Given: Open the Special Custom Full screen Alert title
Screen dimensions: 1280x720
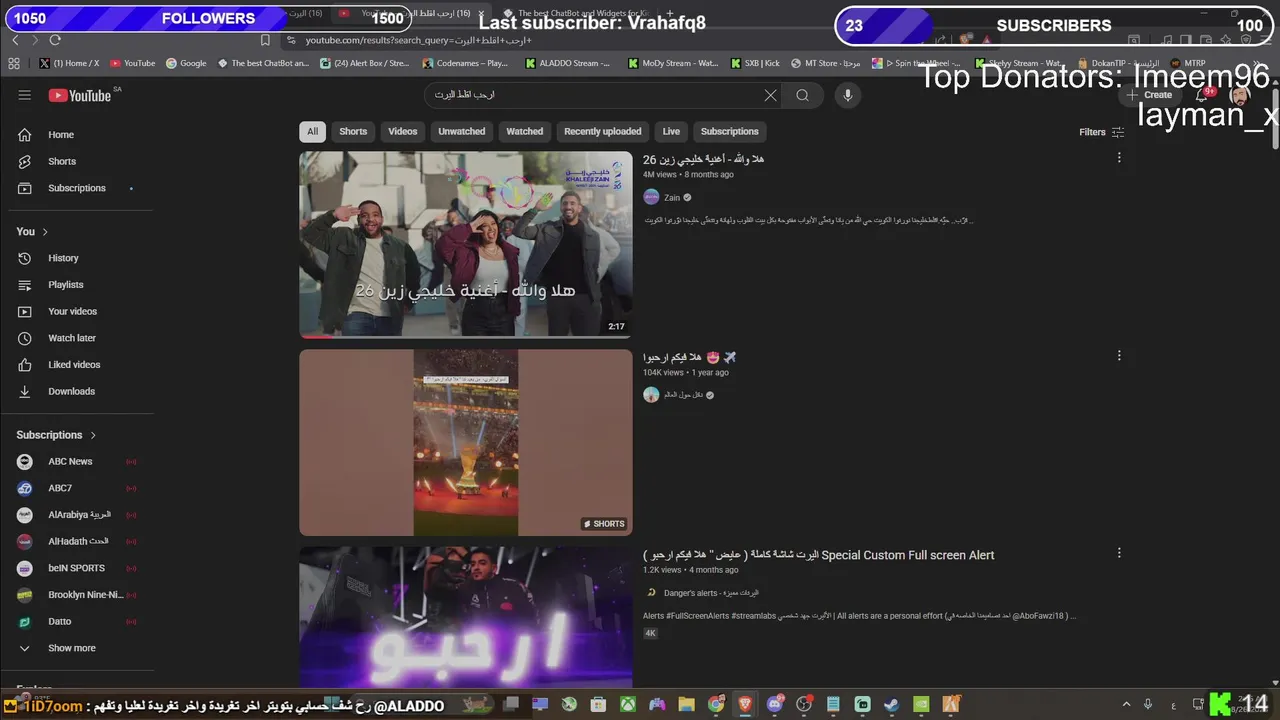Looking at the screenshot, I should [x=819, y=555].
